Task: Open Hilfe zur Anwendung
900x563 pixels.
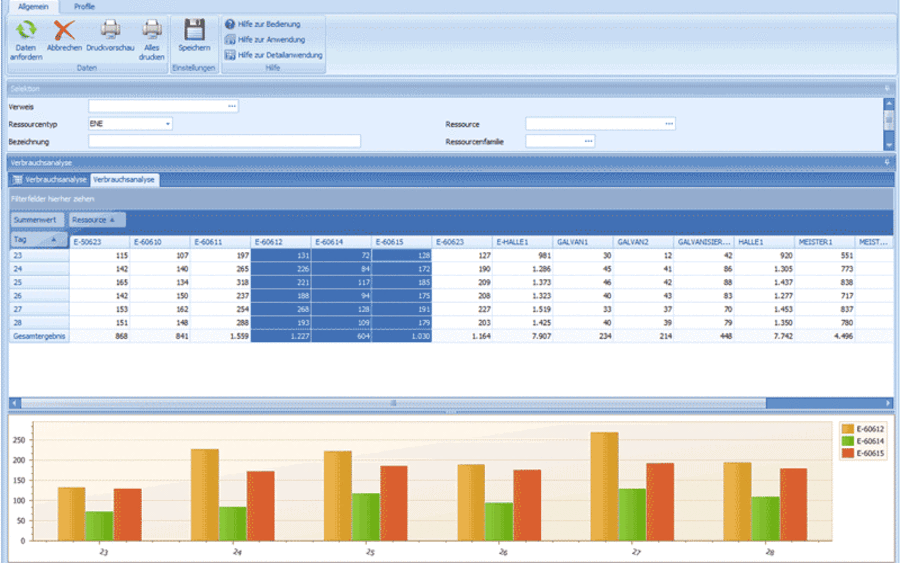Action: pos(265,40)
